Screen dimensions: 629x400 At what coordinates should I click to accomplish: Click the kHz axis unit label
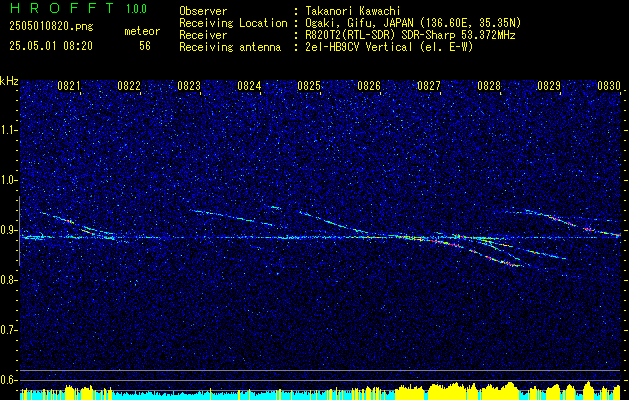[x=9, y=81]
